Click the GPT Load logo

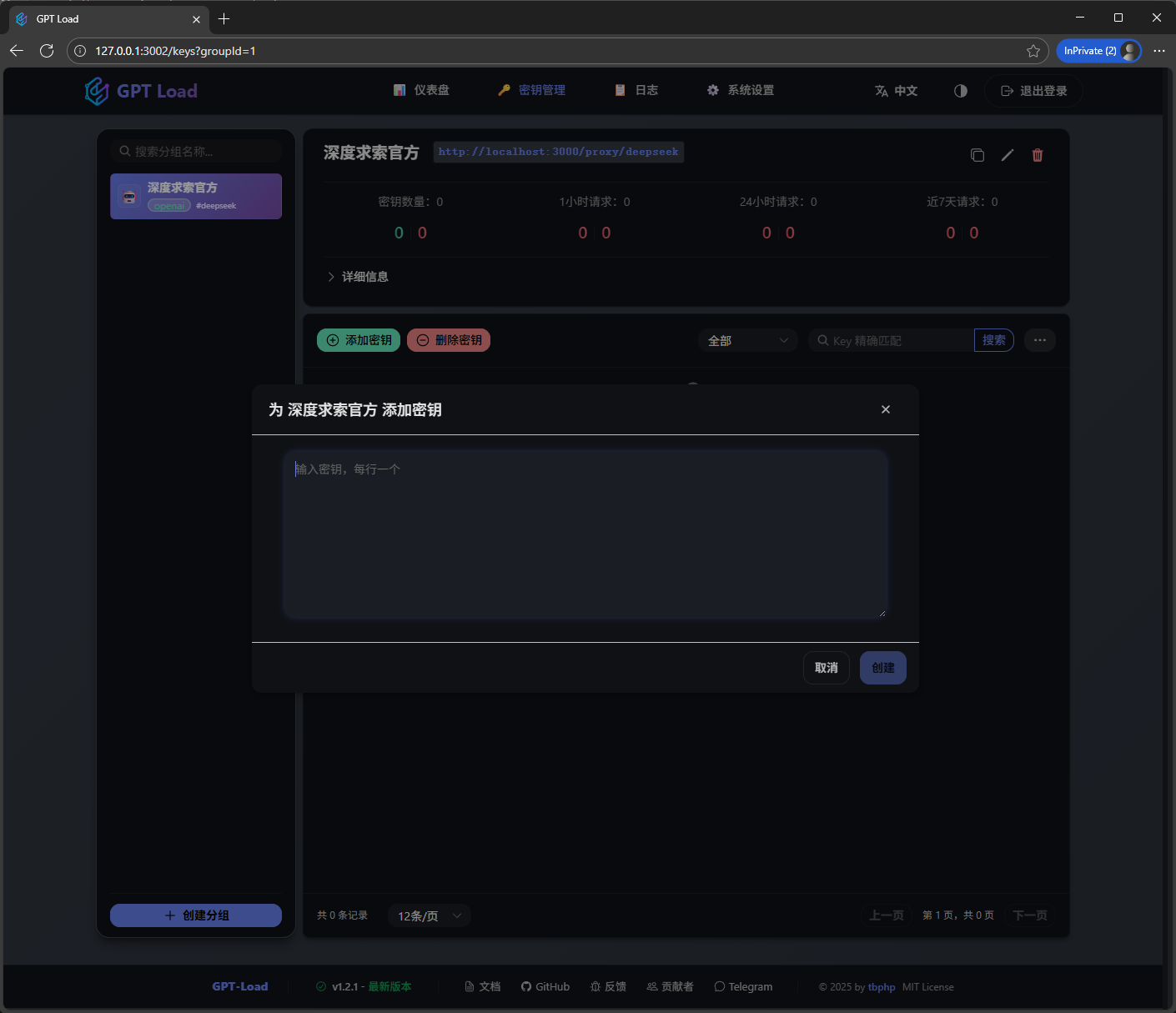142,91
